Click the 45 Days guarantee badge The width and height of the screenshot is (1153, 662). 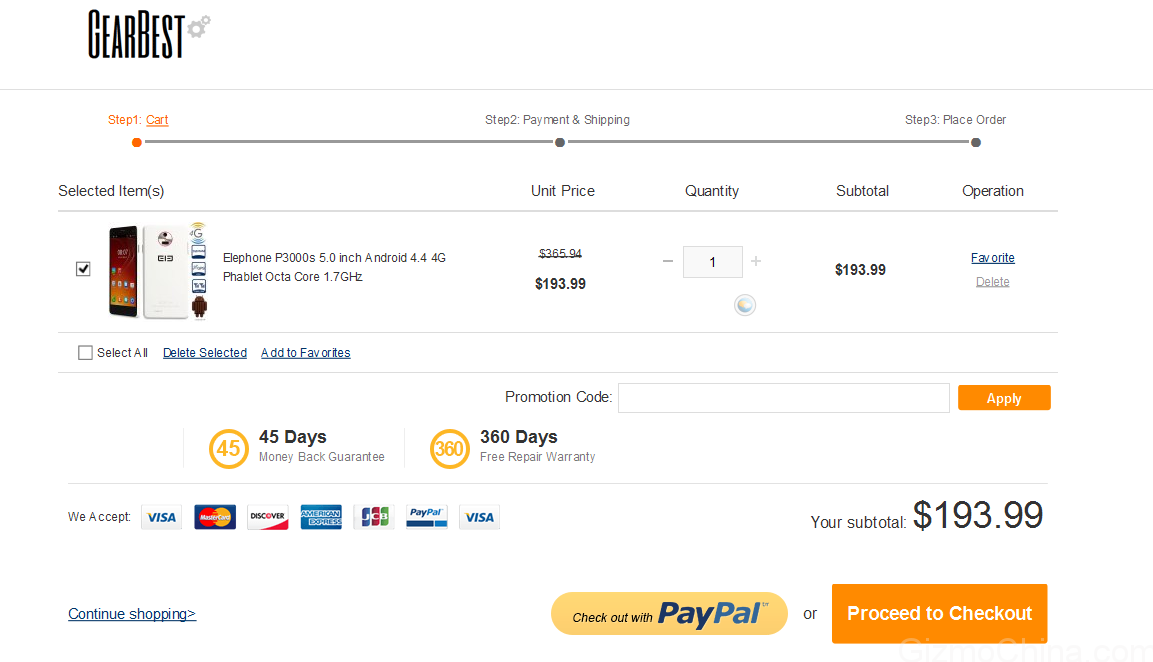[229, 448]
